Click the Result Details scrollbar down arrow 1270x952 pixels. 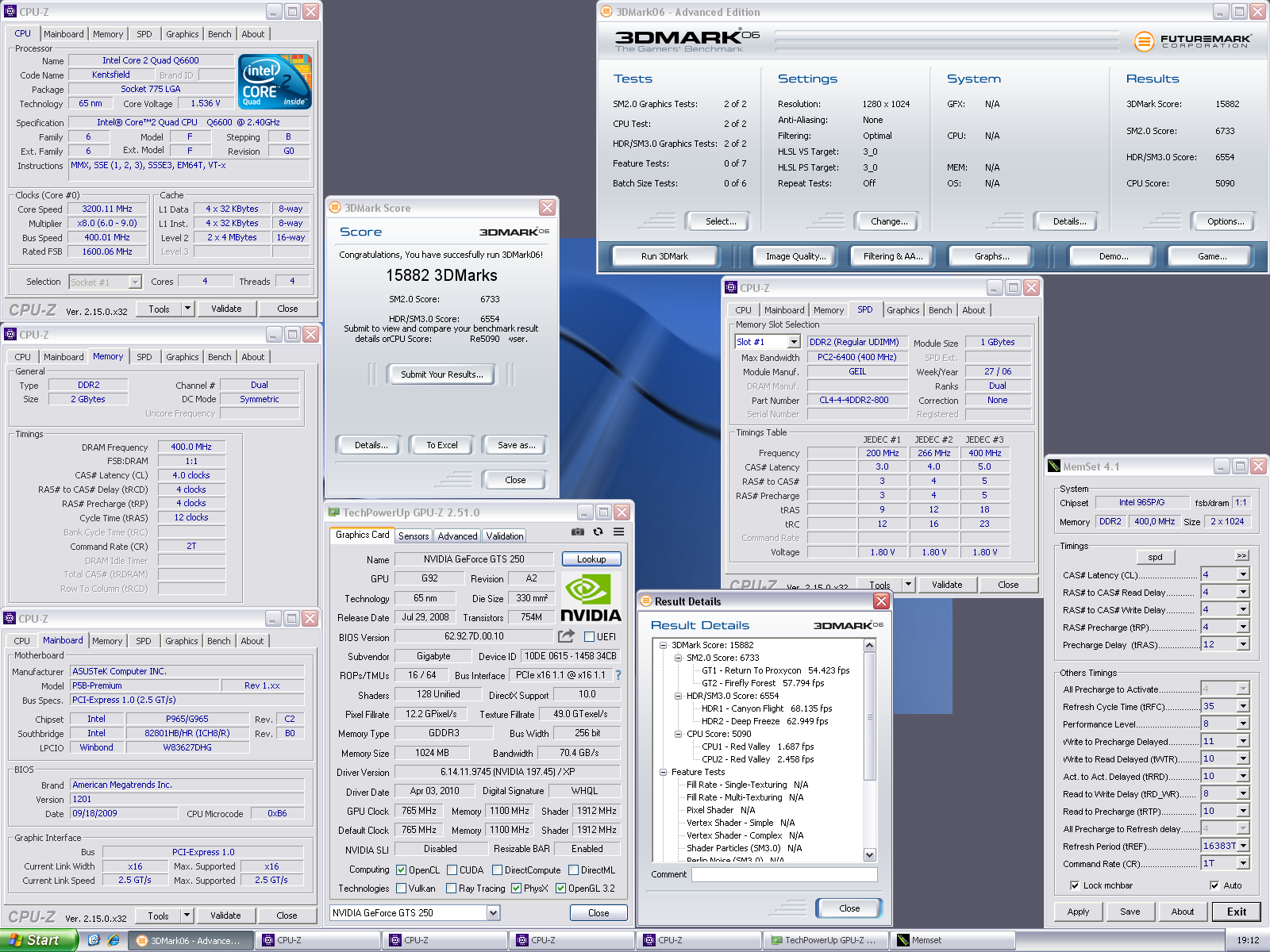[x=870, y=854]
